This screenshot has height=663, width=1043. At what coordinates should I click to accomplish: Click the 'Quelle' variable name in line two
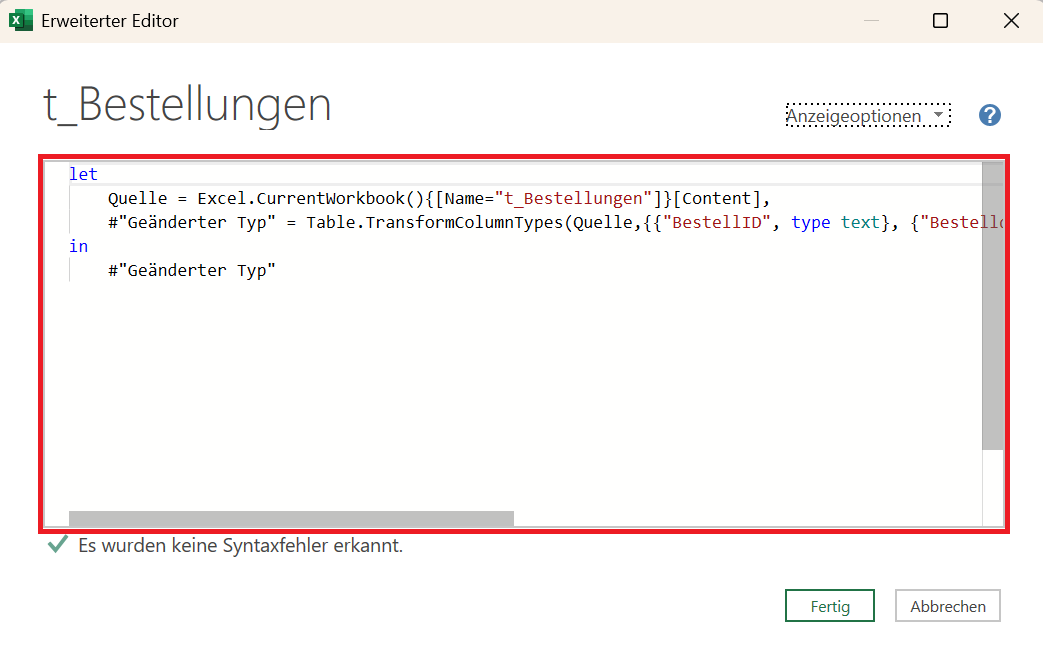[x=137, y=198]
